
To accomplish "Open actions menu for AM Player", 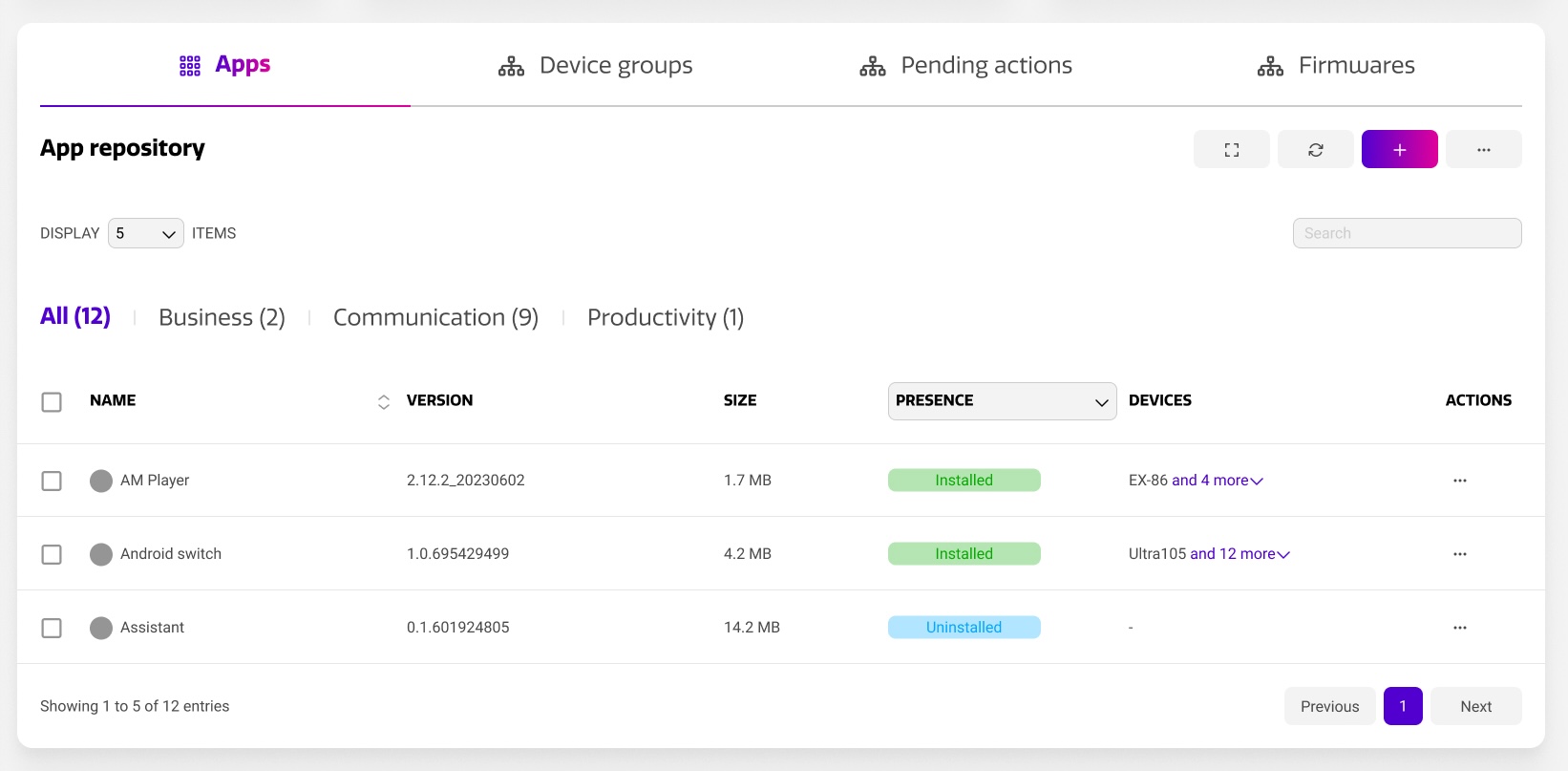I will pos(1459,481).
